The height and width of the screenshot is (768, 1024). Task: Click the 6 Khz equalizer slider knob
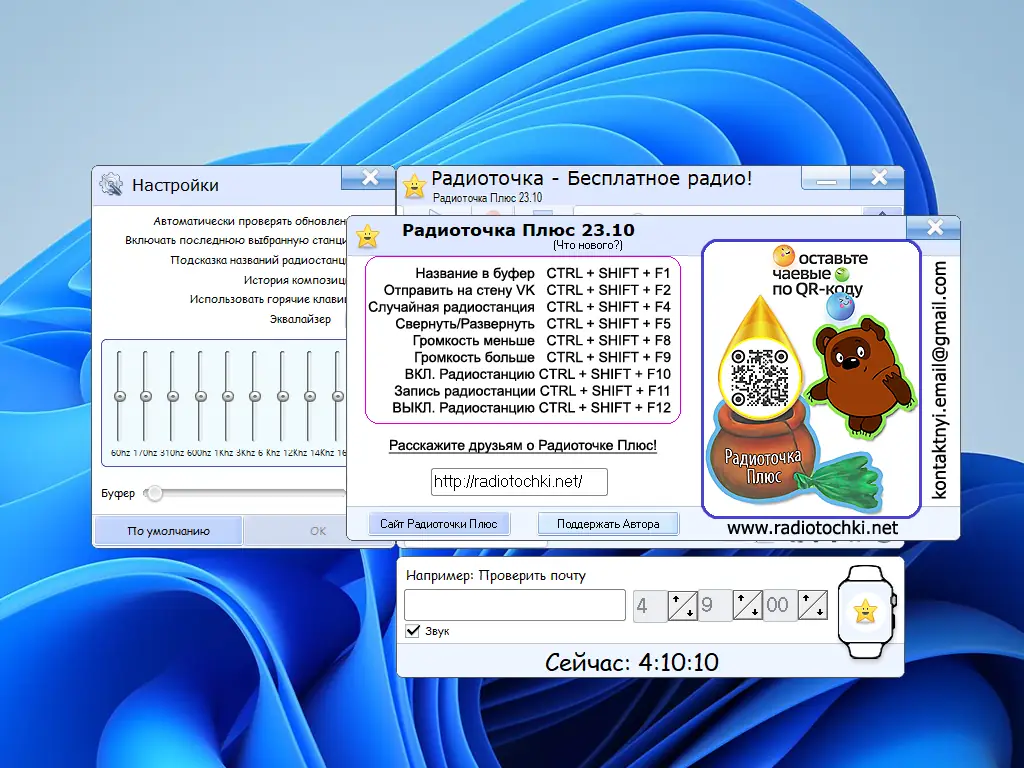pos(283,396)
